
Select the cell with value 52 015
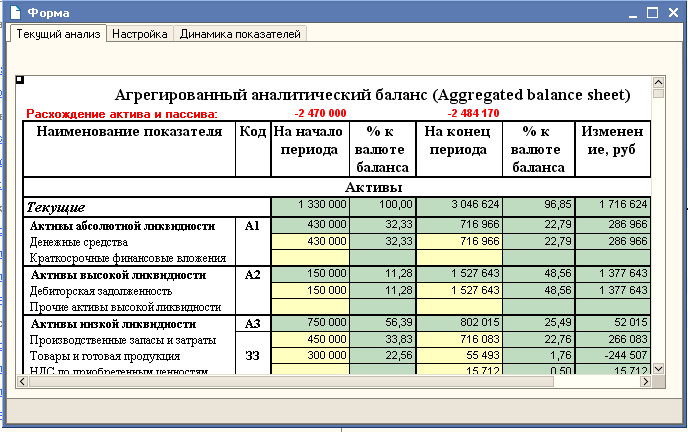613,323
